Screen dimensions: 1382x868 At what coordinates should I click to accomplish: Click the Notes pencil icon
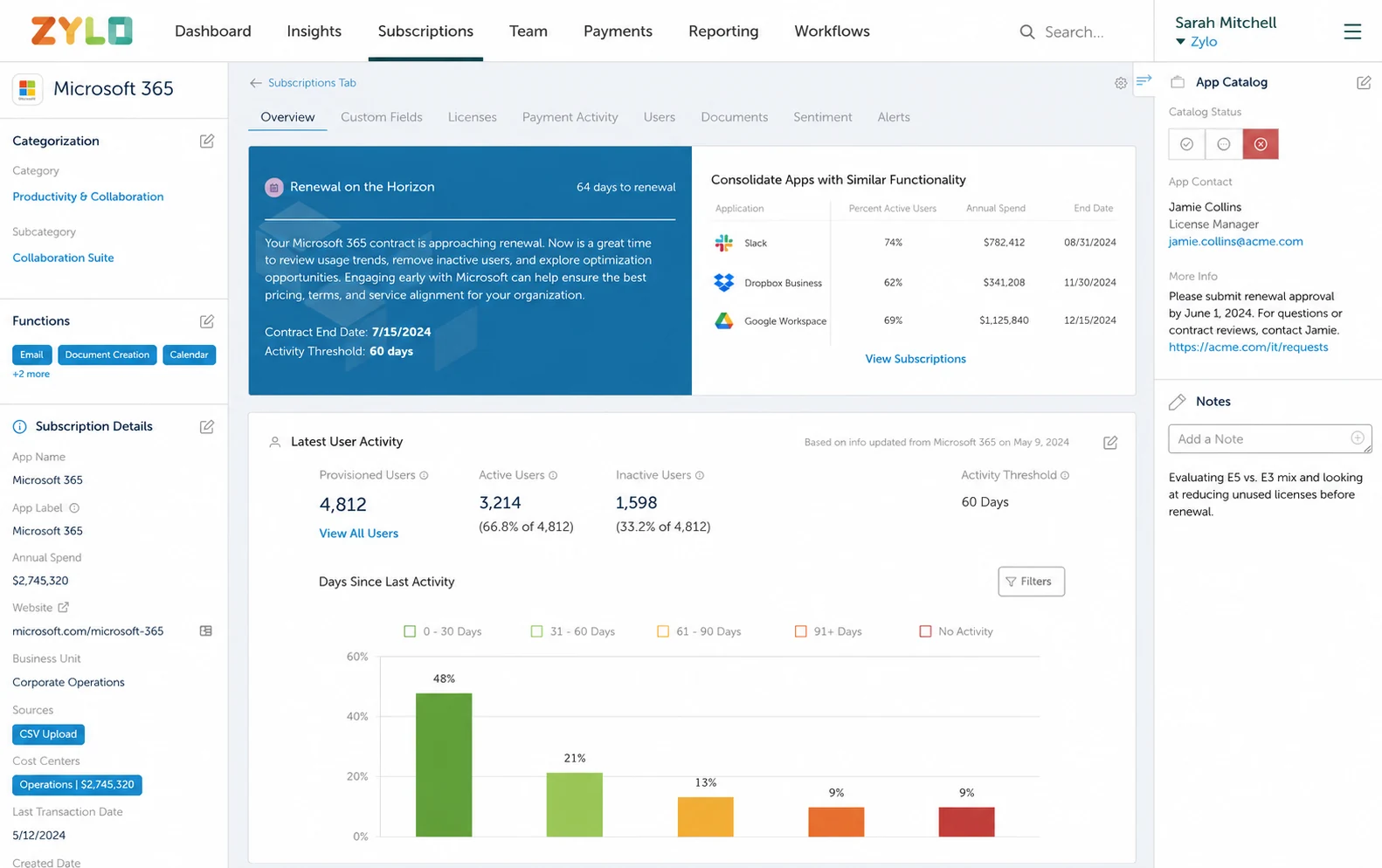1178,402
